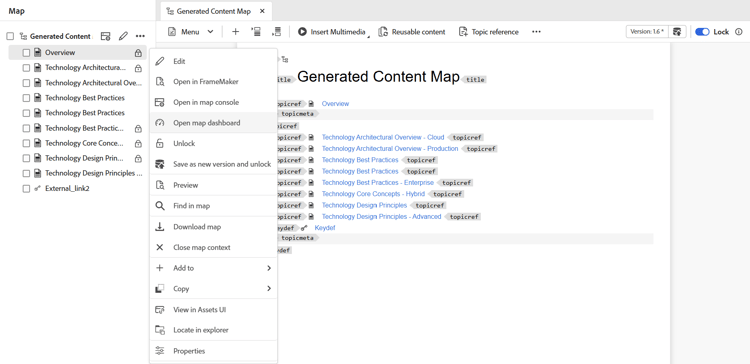Expand the Add to submenu
The height and width of the screenshot is (364, 750).
[213, 268]
